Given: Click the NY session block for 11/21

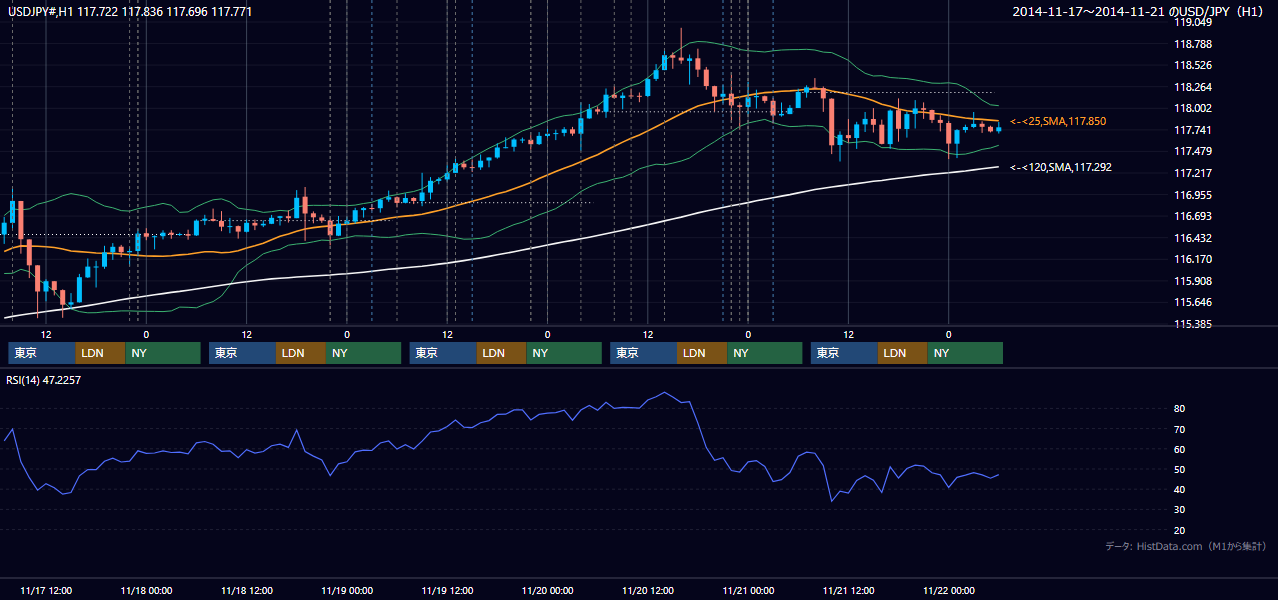Looking at the screenshot, I should 965,353.
